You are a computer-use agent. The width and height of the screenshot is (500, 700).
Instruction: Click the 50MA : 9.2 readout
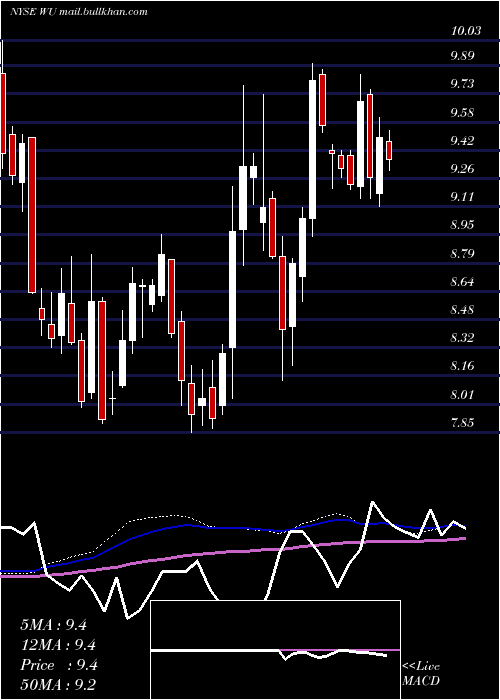click(58, 685)
